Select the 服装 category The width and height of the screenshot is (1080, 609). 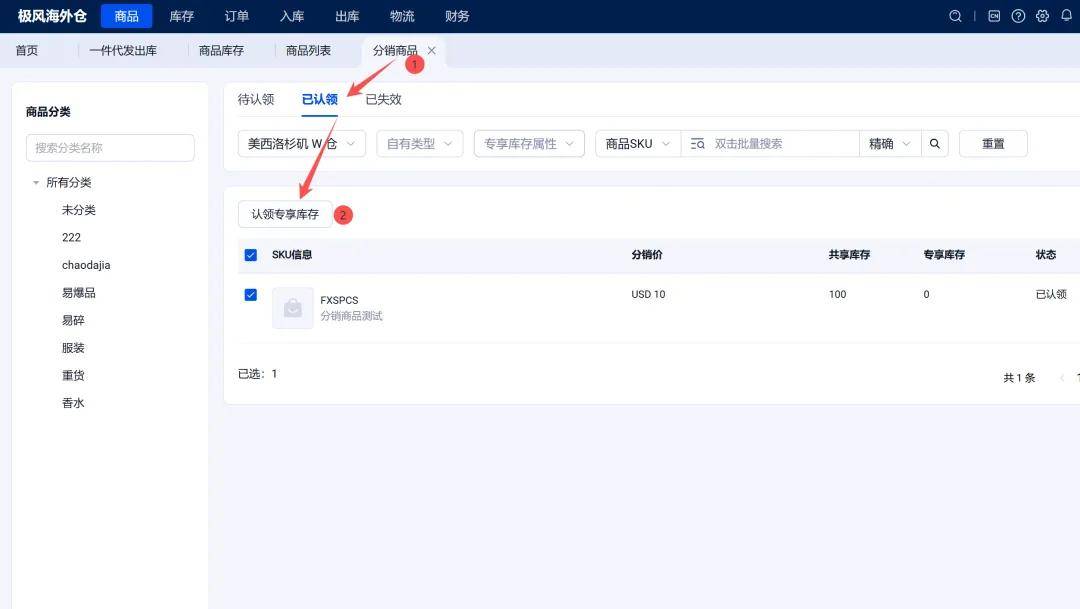click(x=73, y=348)
